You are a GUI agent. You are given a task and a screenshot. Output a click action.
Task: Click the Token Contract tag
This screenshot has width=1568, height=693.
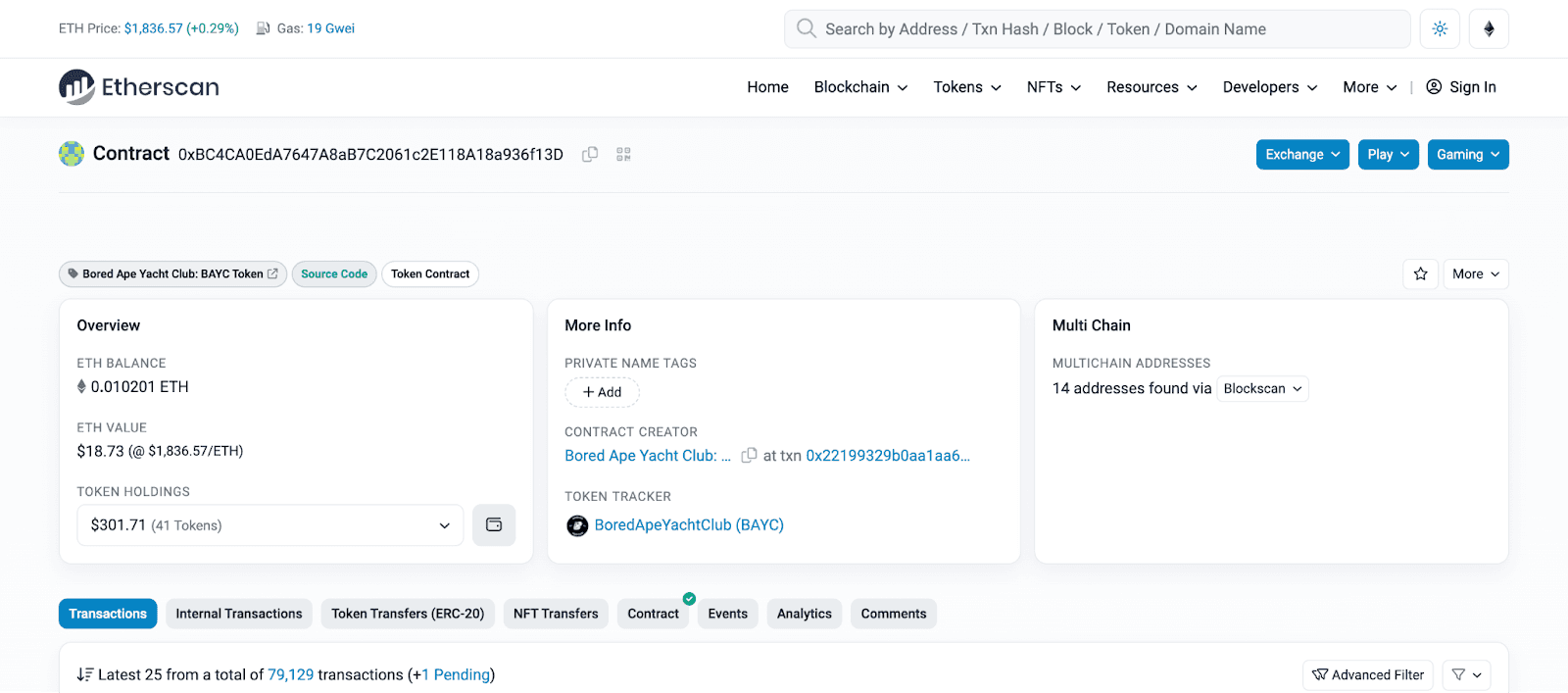pyautogui.click(x=430, y=273)
